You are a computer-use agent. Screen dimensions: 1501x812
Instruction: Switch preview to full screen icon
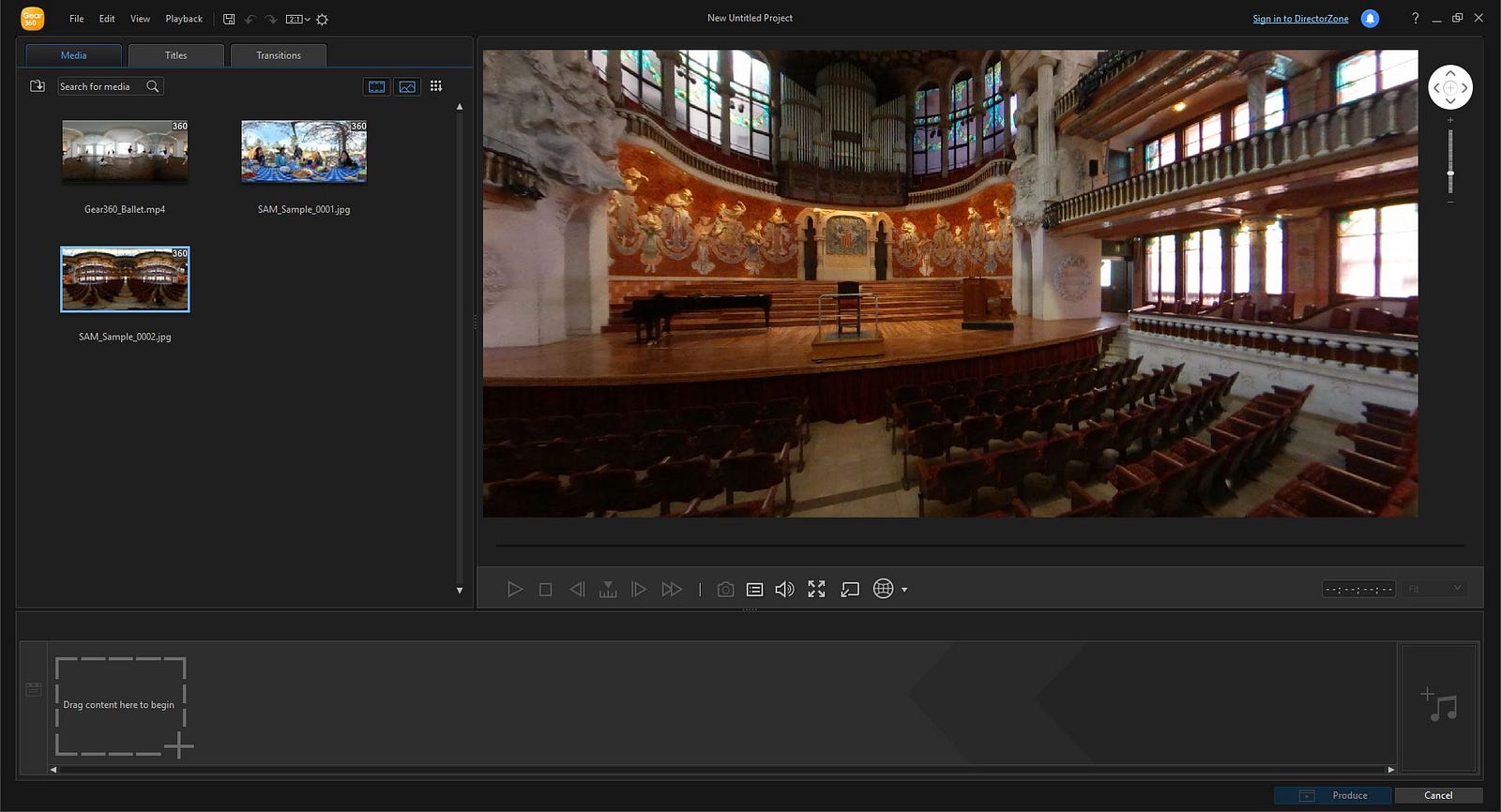pyautogui.click(x=816, y=589)
